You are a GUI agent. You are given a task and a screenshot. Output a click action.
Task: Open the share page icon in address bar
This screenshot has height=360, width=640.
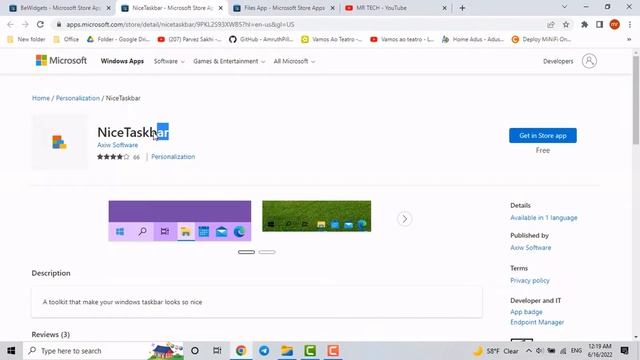551,24
